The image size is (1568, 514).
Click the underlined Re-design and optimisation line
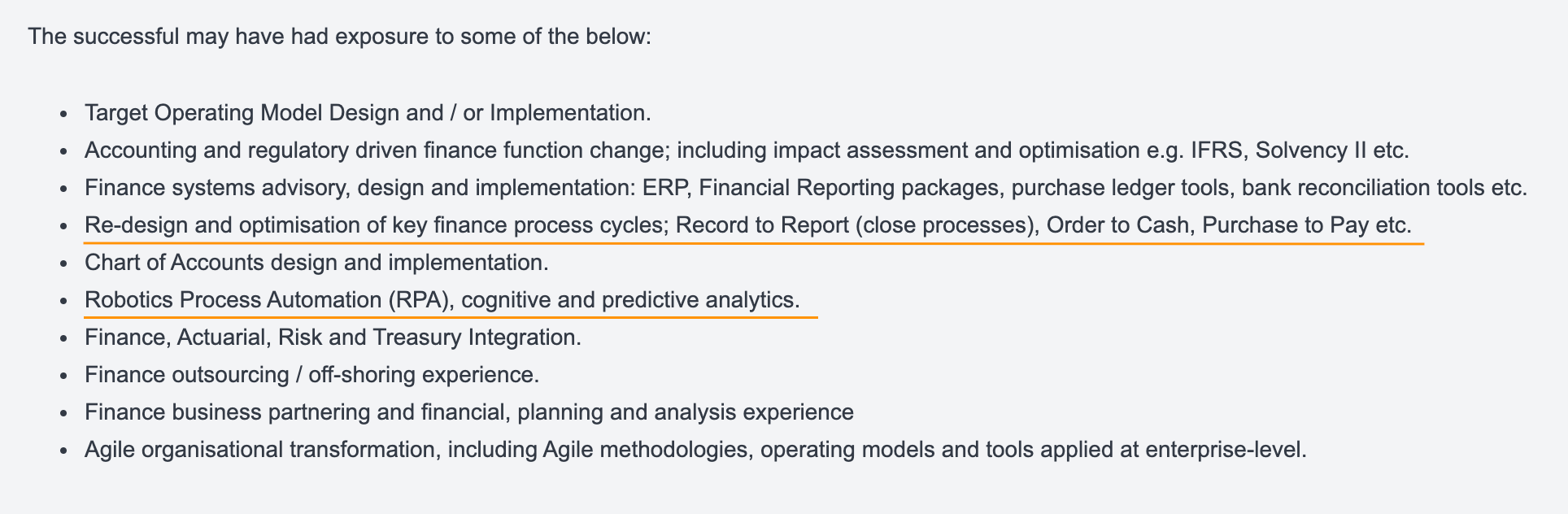tap(748, 224)
